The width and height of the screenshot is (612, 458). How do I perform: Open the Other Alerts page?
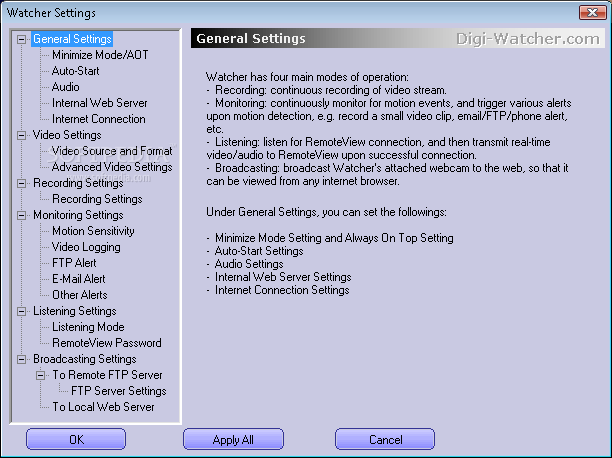80,295
